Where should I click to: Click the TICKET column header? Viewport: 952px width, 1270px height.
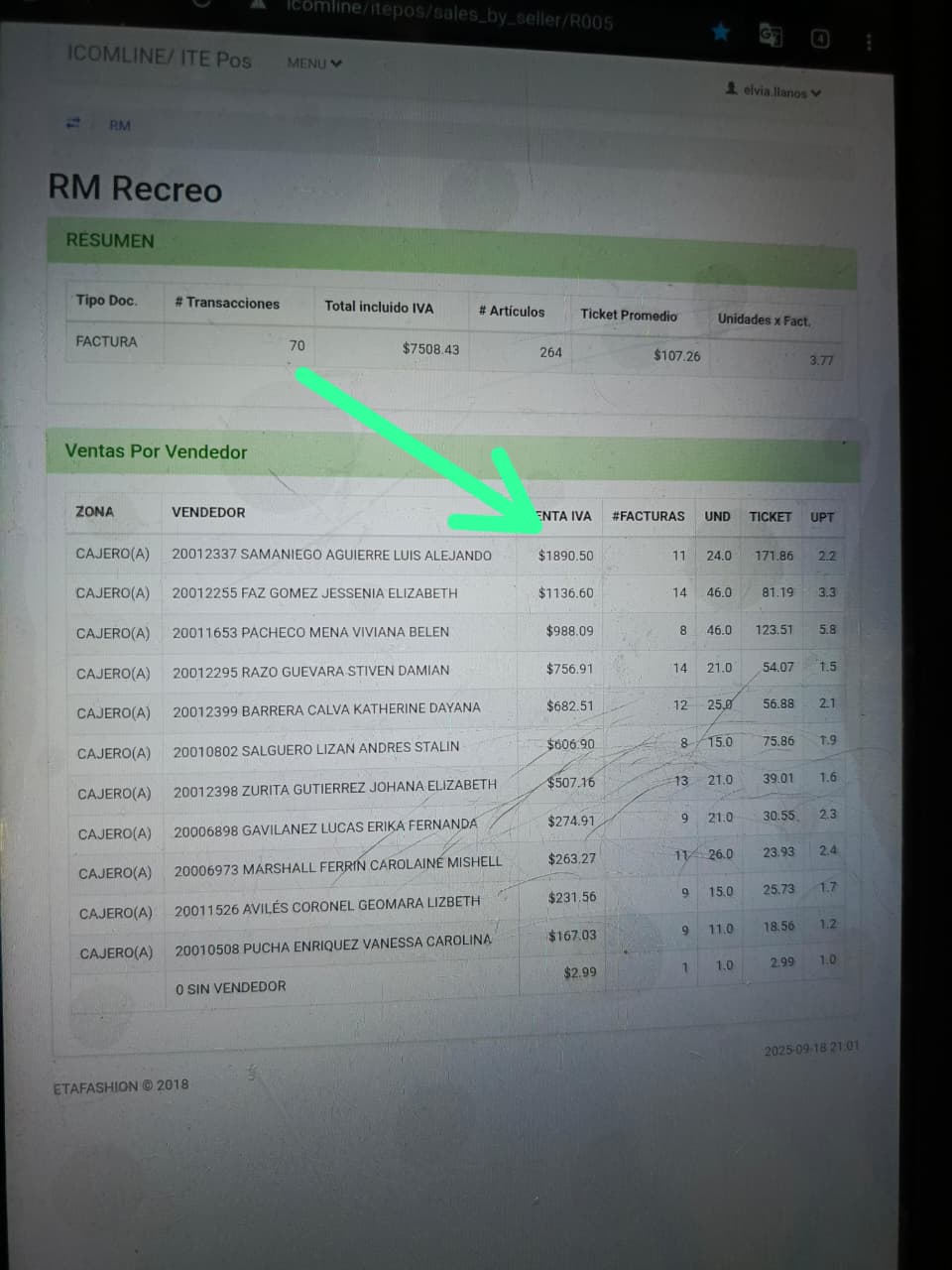tap(770, 517)
